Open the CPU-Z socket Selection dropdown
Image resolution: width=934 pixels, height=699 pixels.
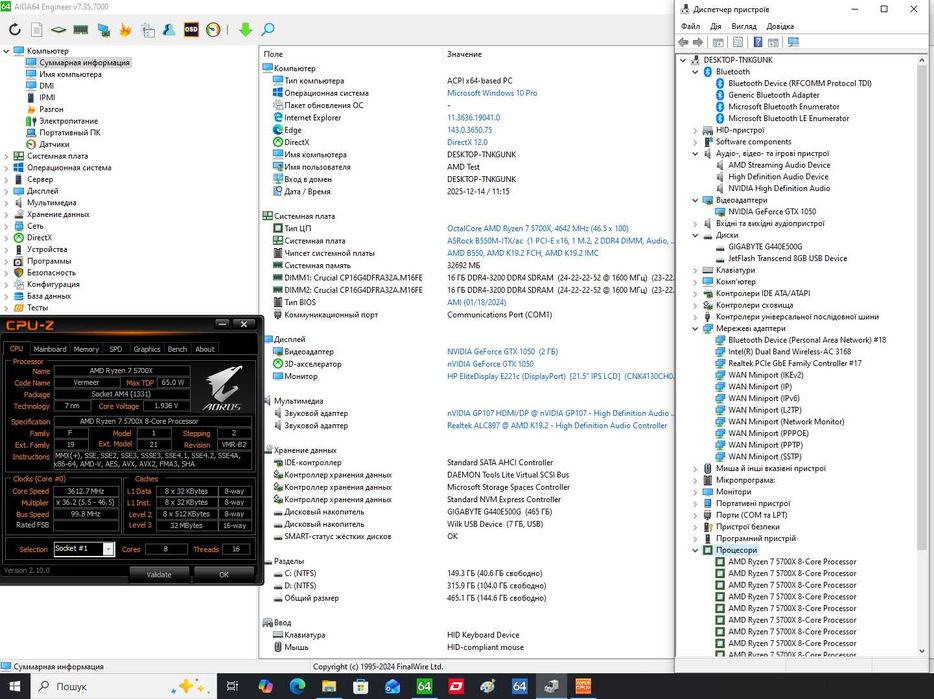click(108, 549)
